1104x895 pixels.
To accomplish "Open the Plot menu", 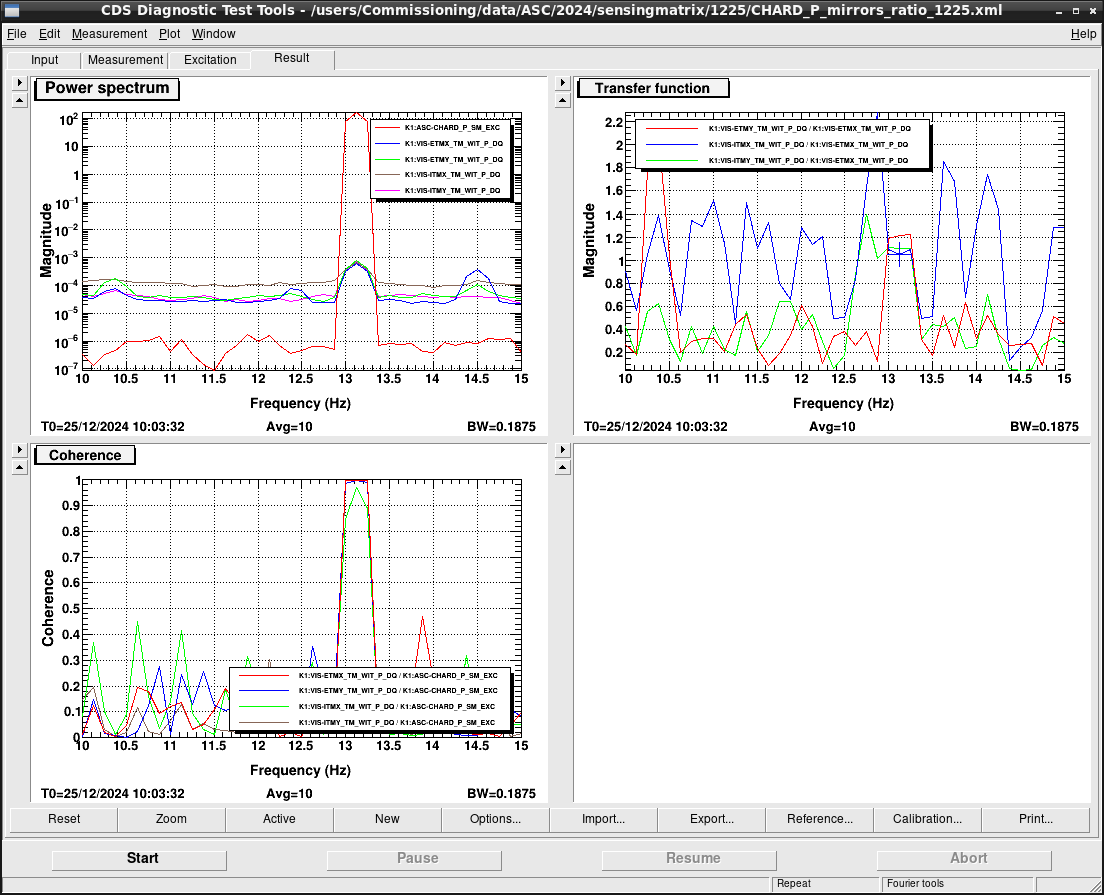I will [x=169, y=34].
